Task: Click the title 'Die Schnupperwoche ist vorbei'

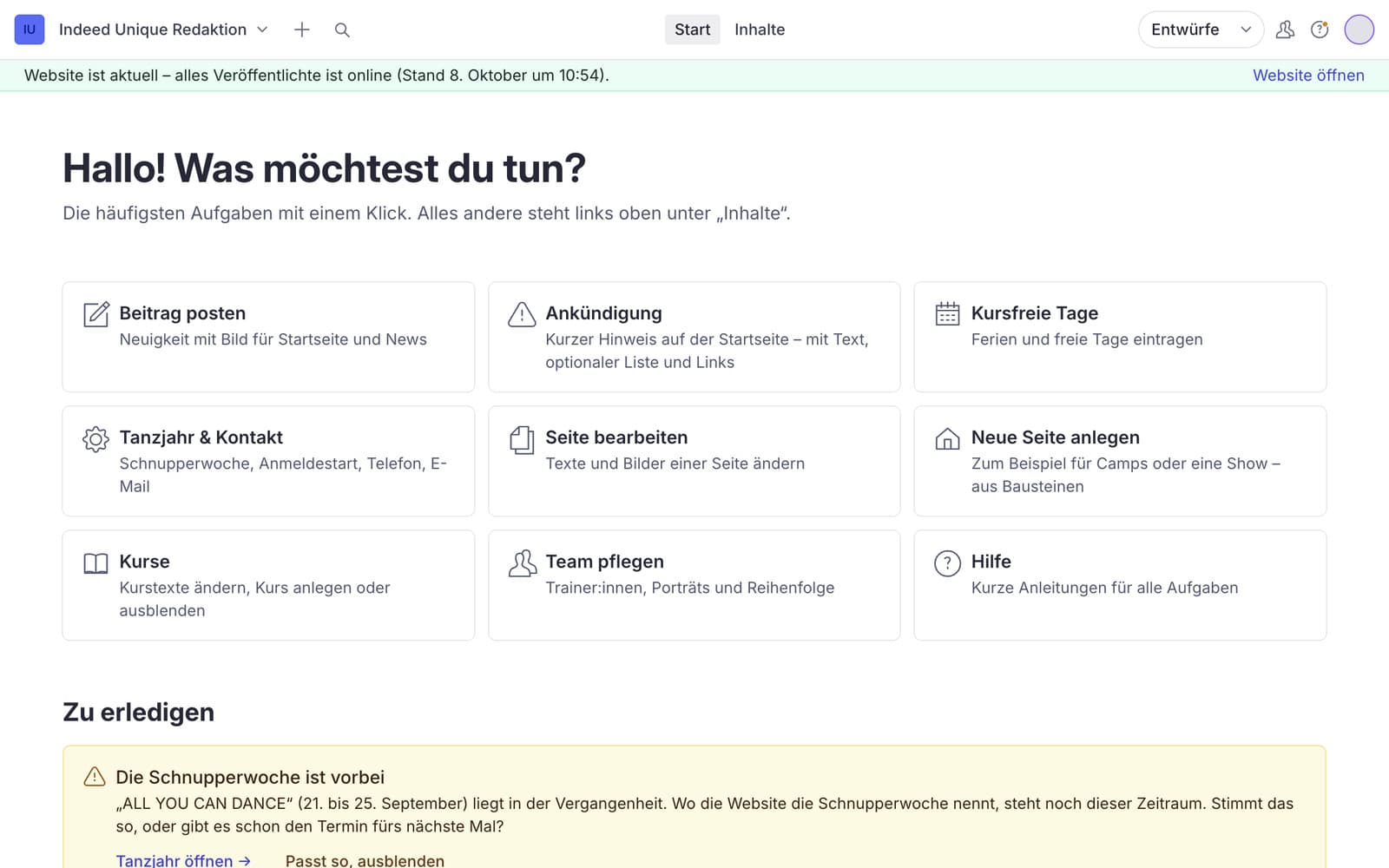Action: tap(250, 777)
